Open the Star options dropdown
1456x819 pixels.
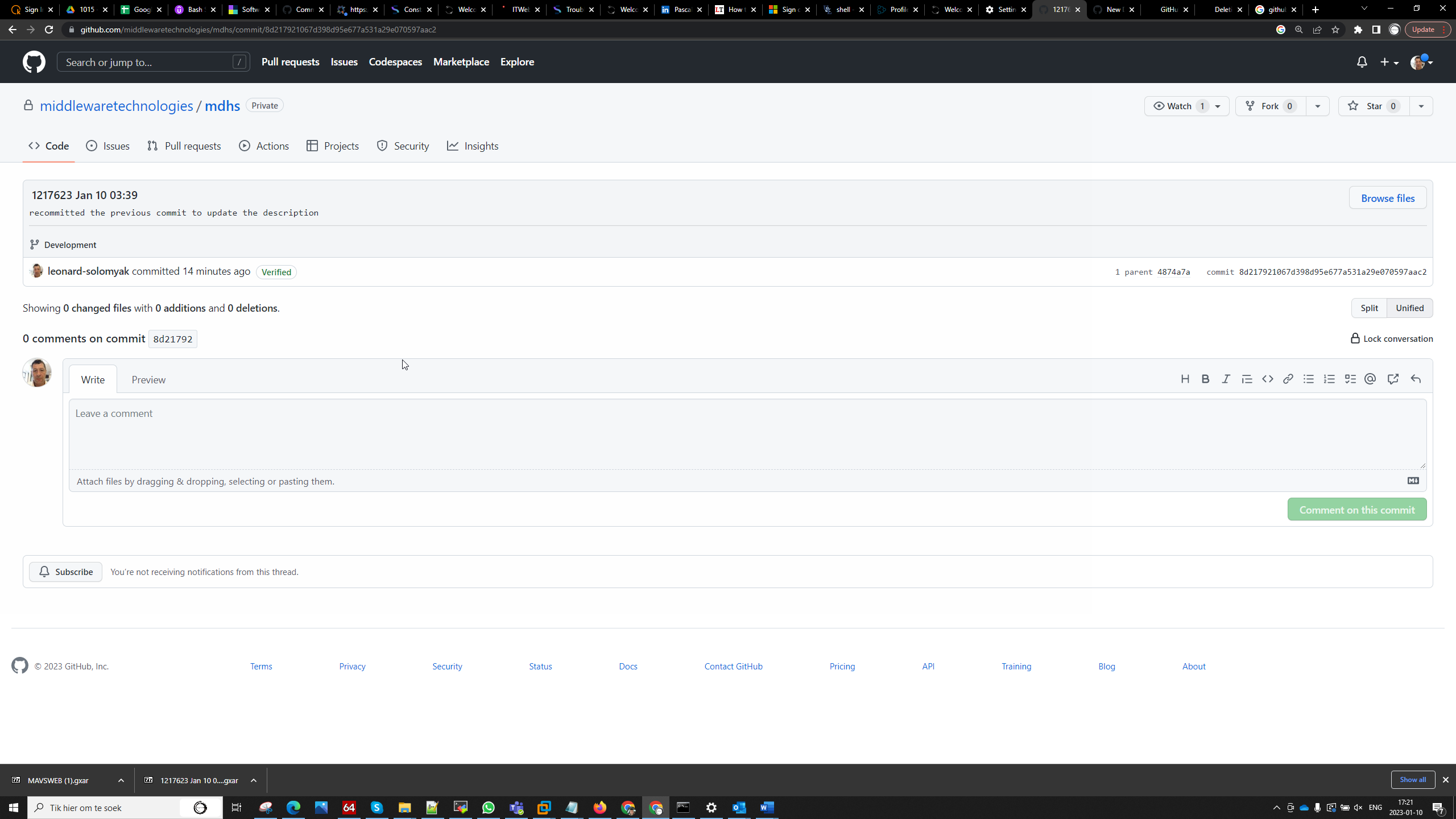tap(1421, 106)
